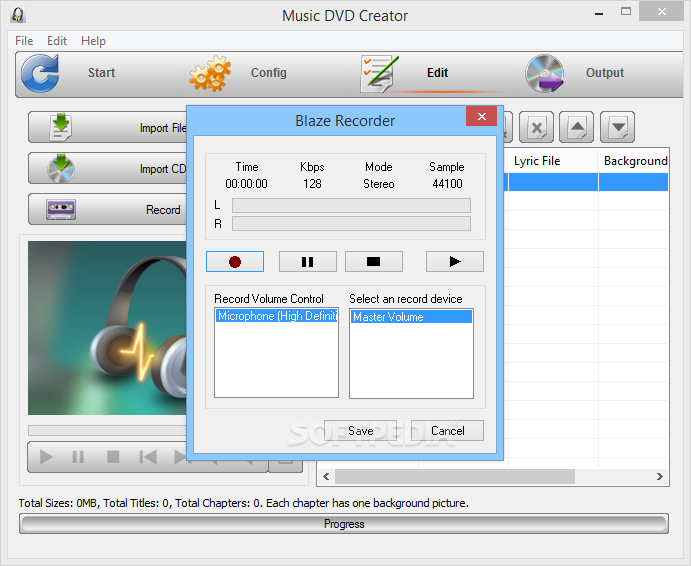Click the Import File button
The image size is (691, 566).
[108, 127]
